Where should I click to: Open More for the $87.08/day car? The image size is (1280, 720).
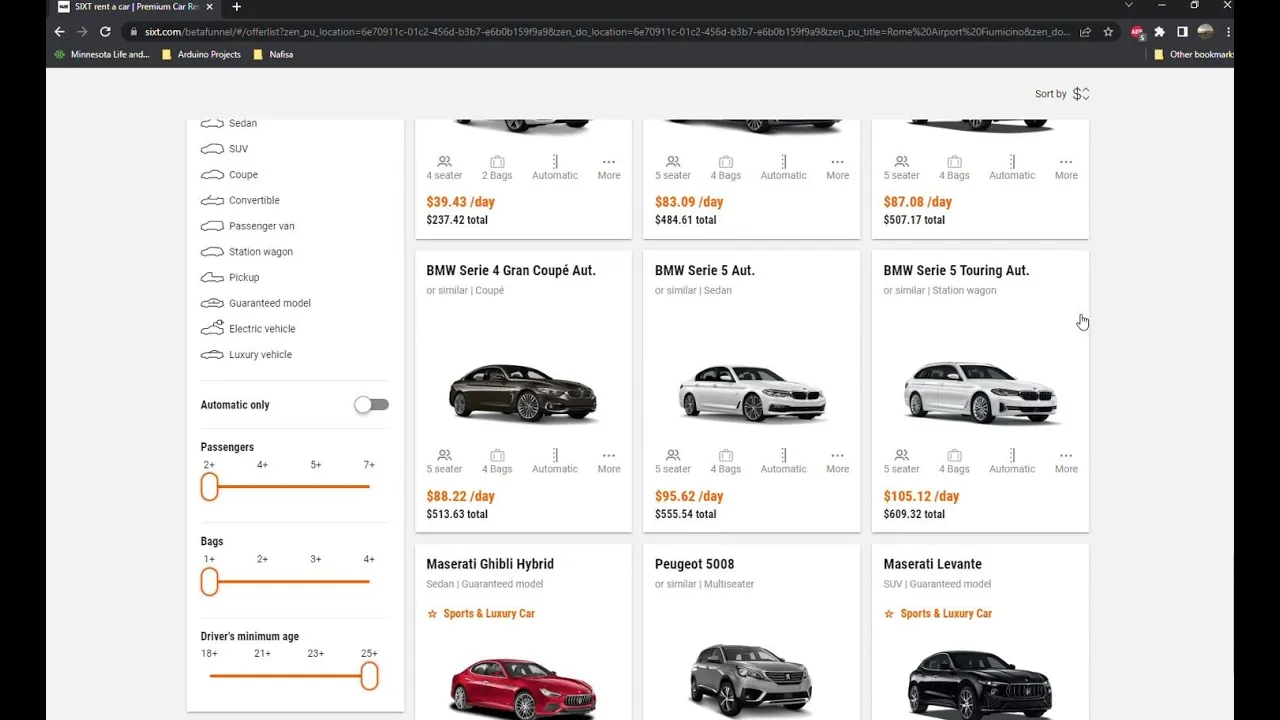point(1066,167)
